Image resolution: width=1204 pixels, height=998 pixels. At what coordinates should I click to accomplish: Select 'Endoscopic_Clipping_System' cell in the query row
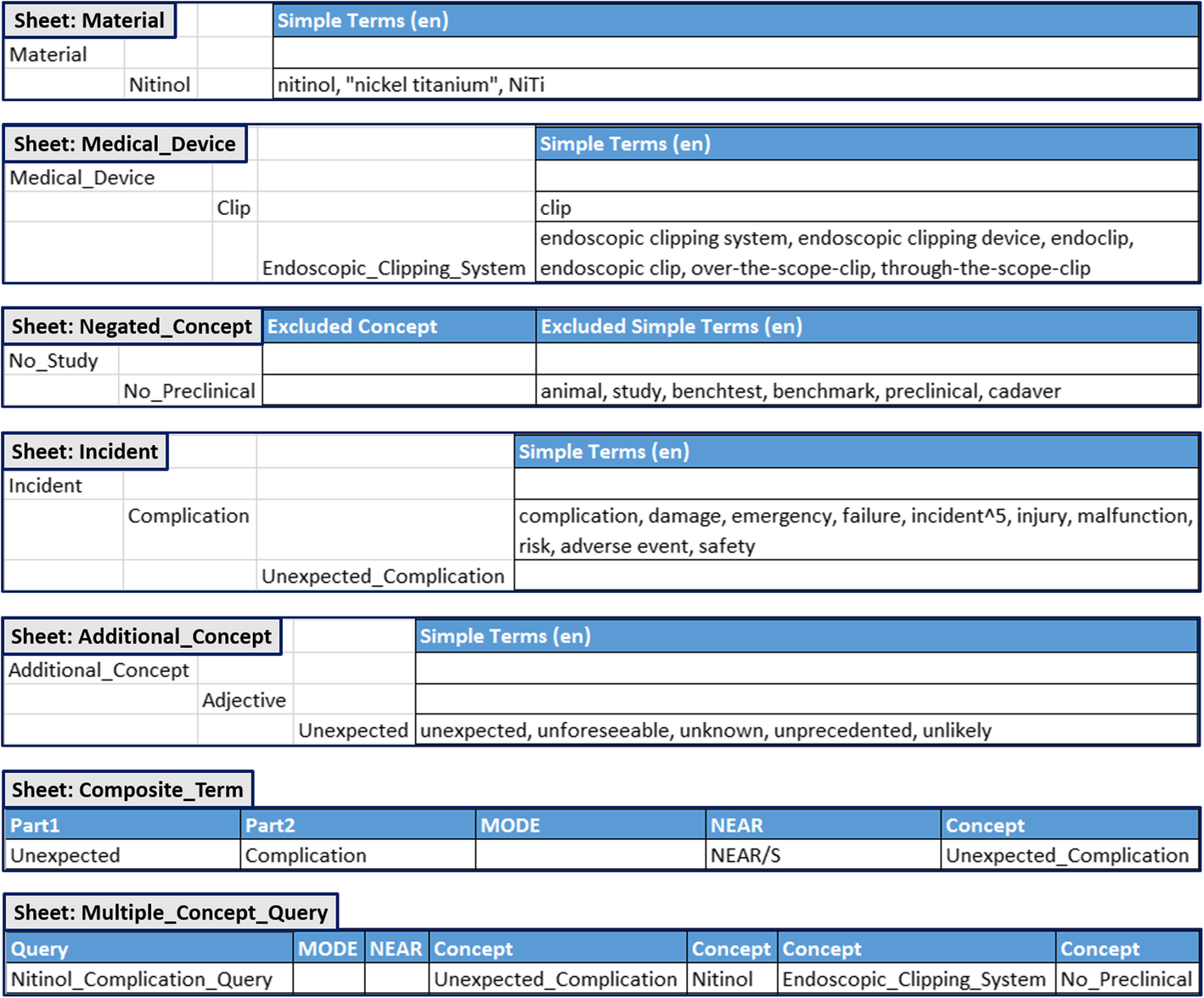pyautogui.click(x=917, y=979)
